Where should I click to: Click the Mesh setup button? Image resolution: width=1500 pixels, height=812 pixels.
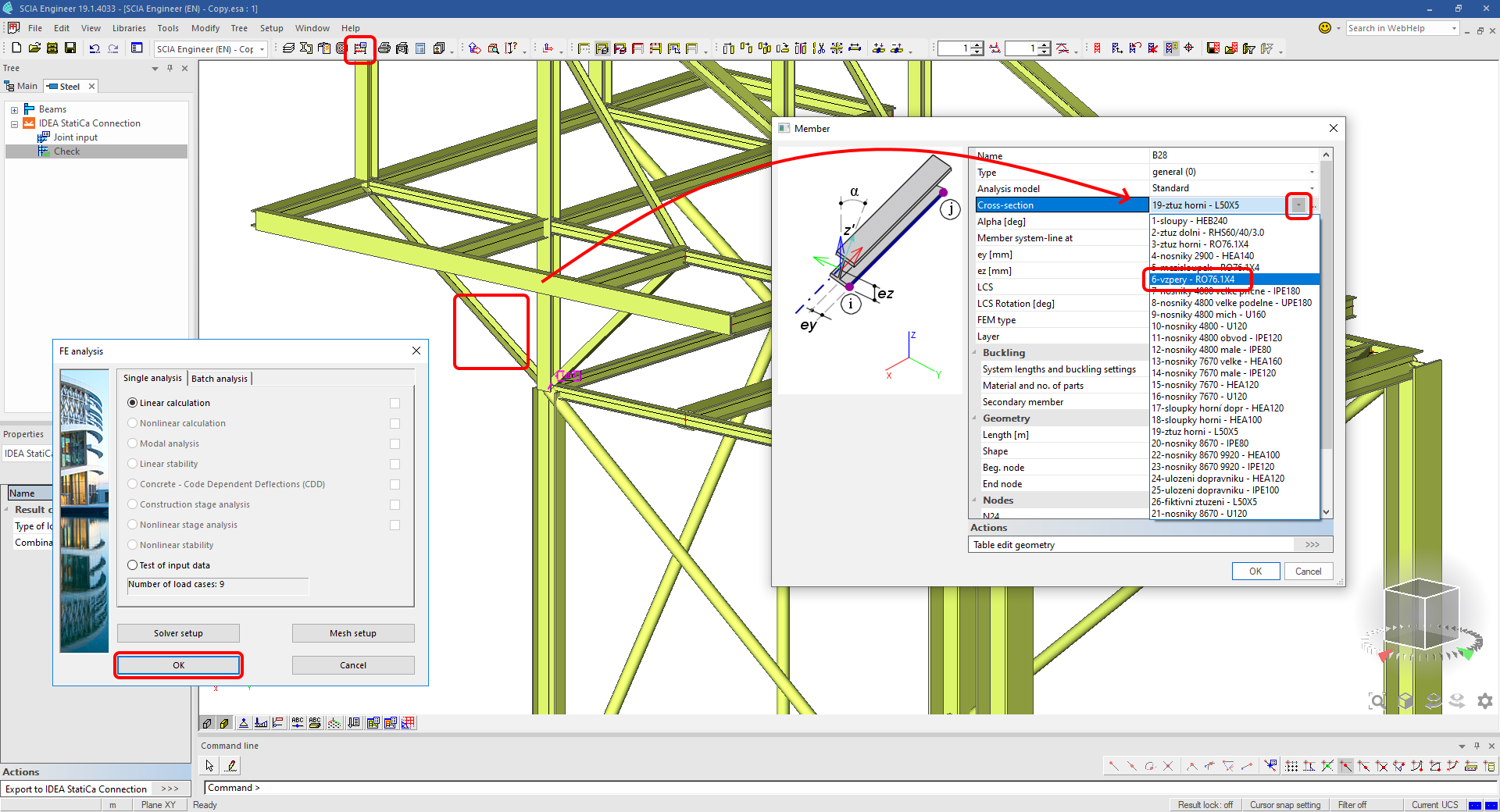tap(352, 633)
